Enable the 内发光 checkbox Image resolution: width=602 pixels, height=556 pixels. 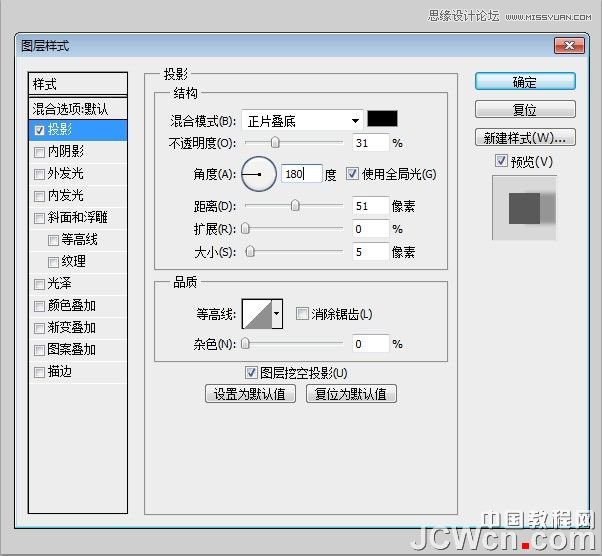39,196
